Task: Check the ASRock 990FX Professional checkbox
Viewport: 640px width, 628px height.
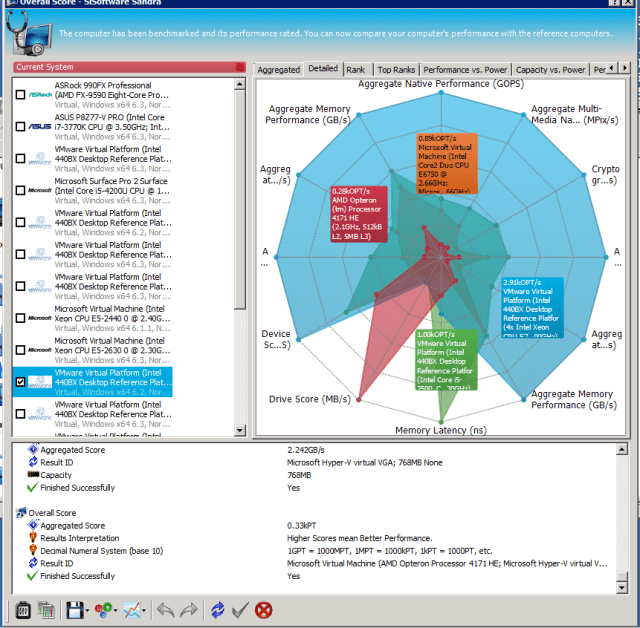Action: (20, 95)
